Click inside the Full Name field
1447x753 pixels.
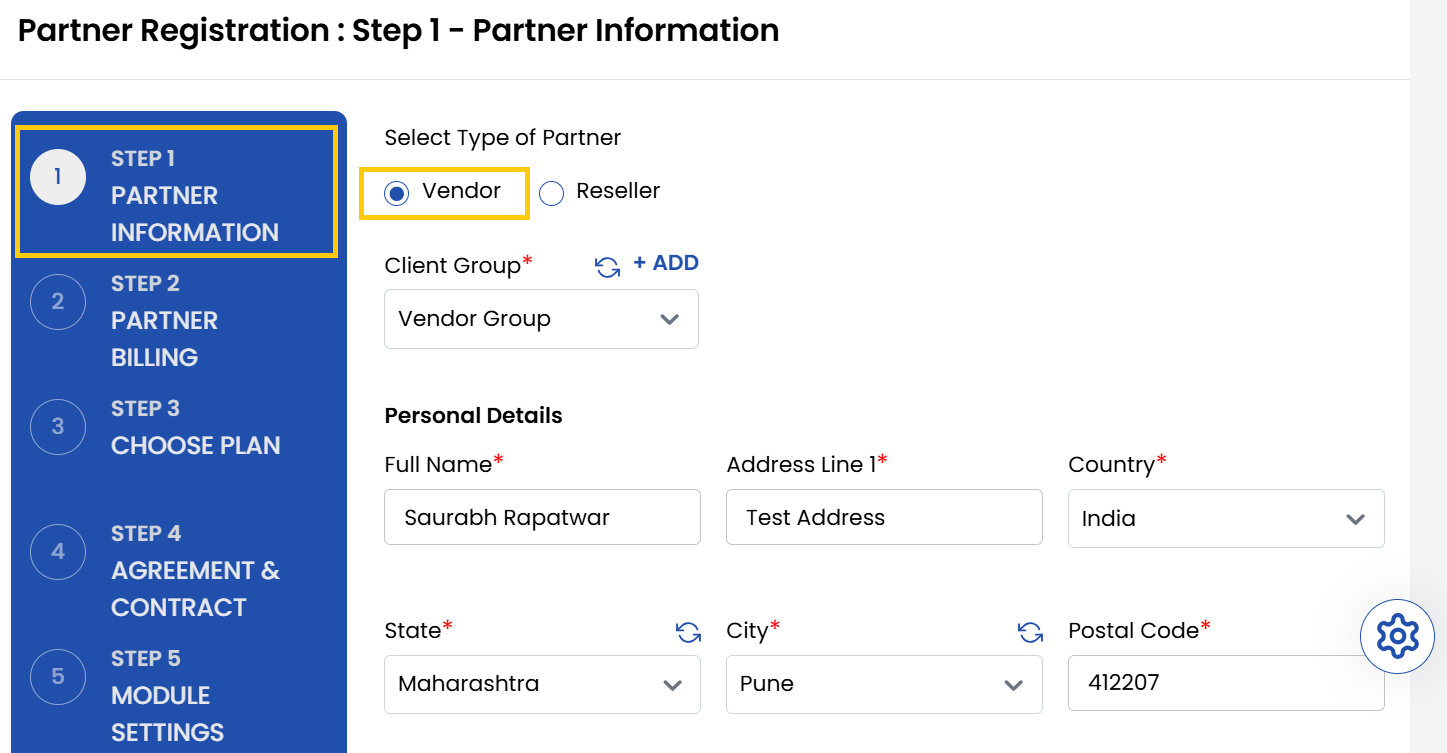coord(541,517)
